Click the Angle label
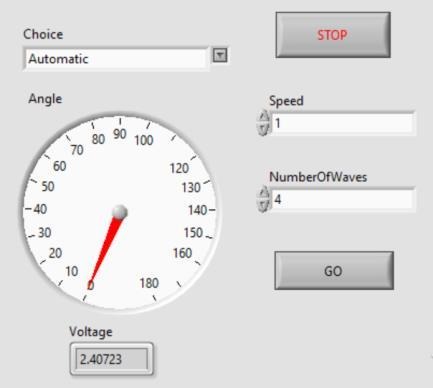 [x=45, y=99]
